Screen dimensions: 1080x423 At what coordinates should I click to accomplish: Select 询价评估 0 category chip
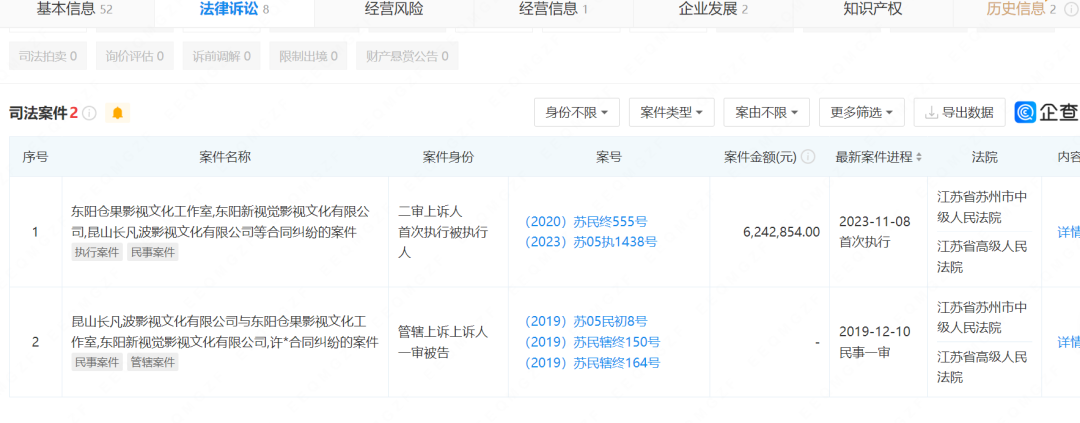tap(135, 56)
